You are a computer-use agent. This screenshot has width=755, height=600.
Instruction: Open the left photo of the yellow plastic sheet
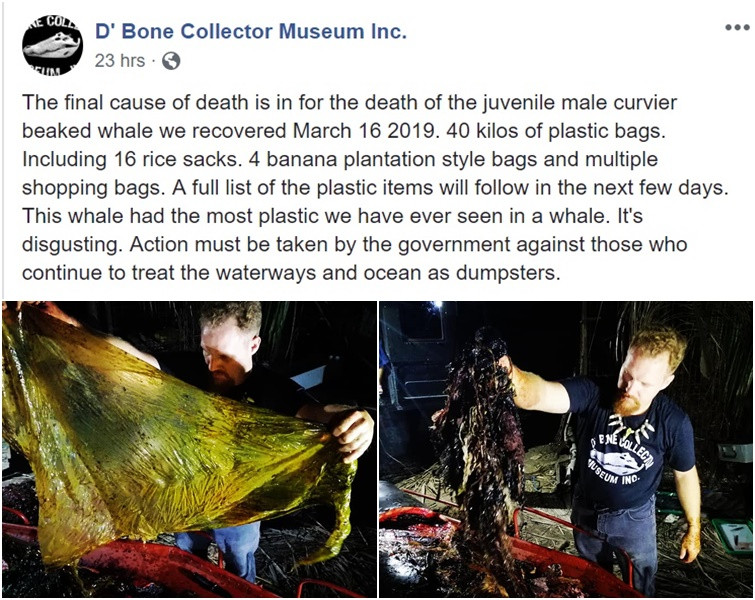click(189, 449)
